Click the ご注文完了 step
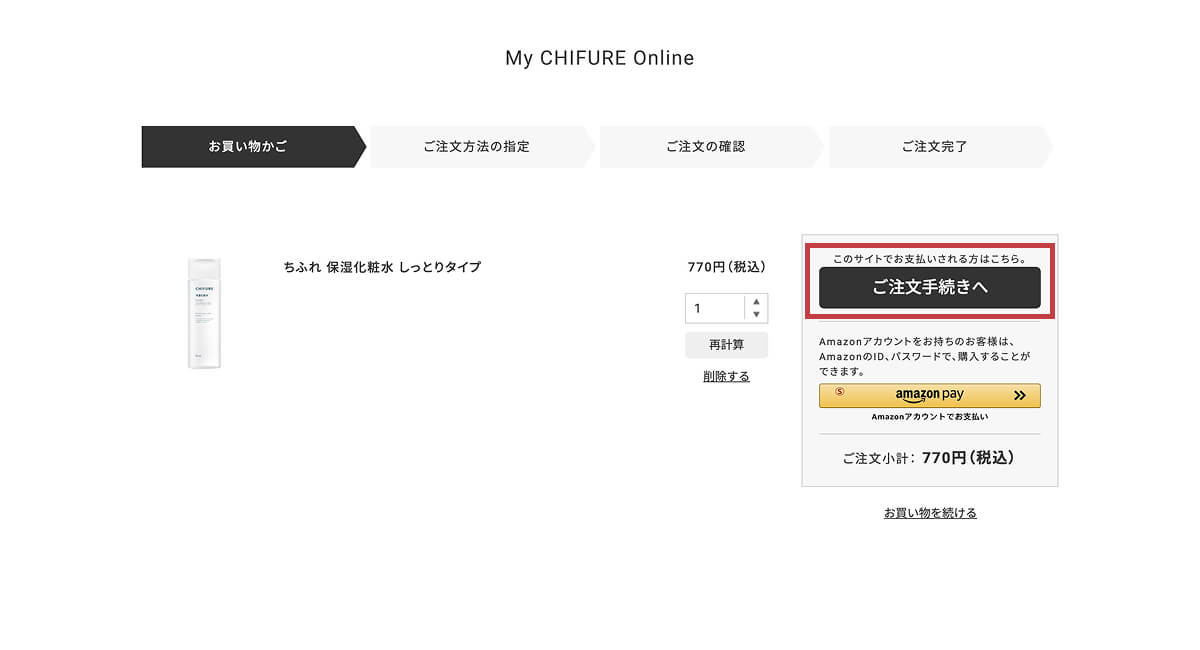Viewport: 1200px width, 650px height. coord(934,147)
